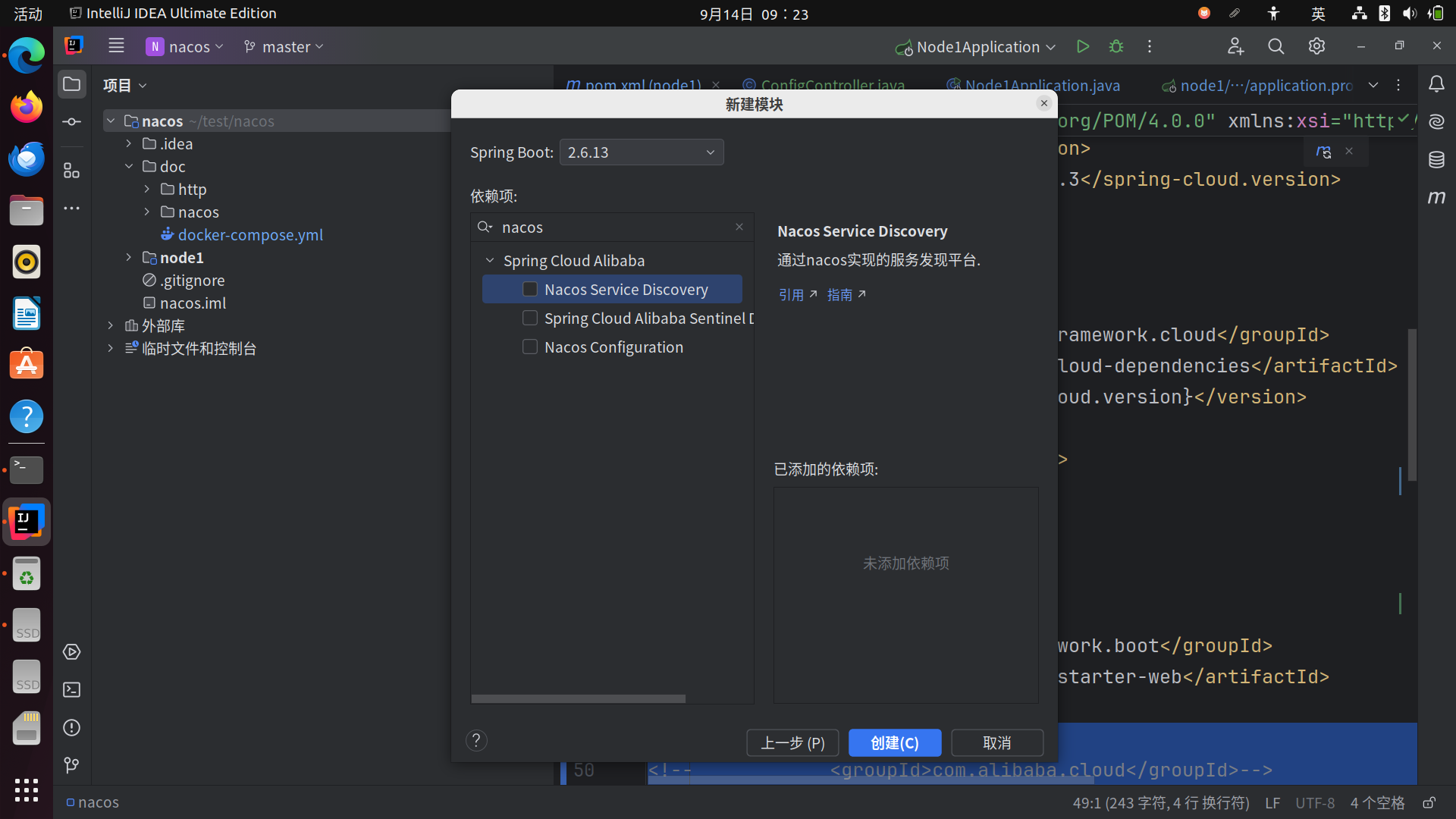
Task: Launch Firefox from the dock
Action: (x=27, y=107)
